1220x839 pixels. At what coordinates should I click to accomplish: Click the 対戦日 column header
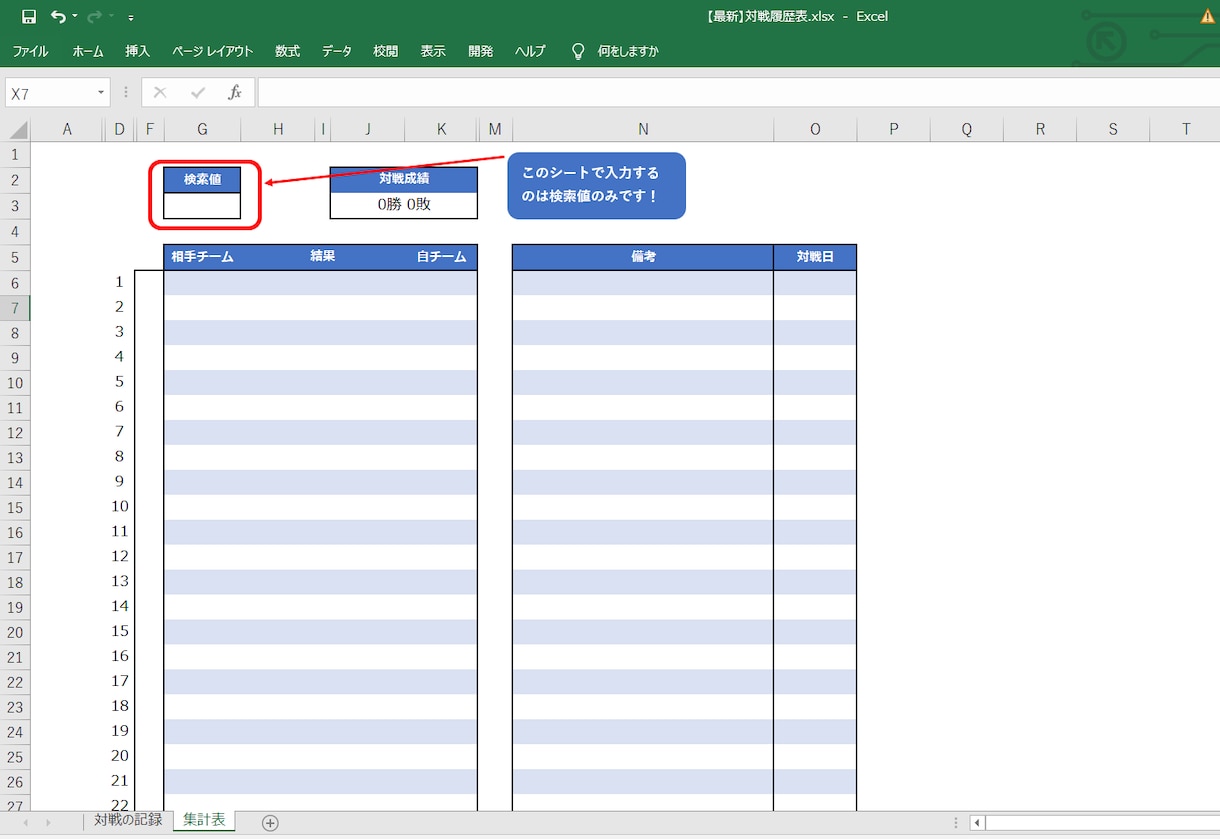815,257
